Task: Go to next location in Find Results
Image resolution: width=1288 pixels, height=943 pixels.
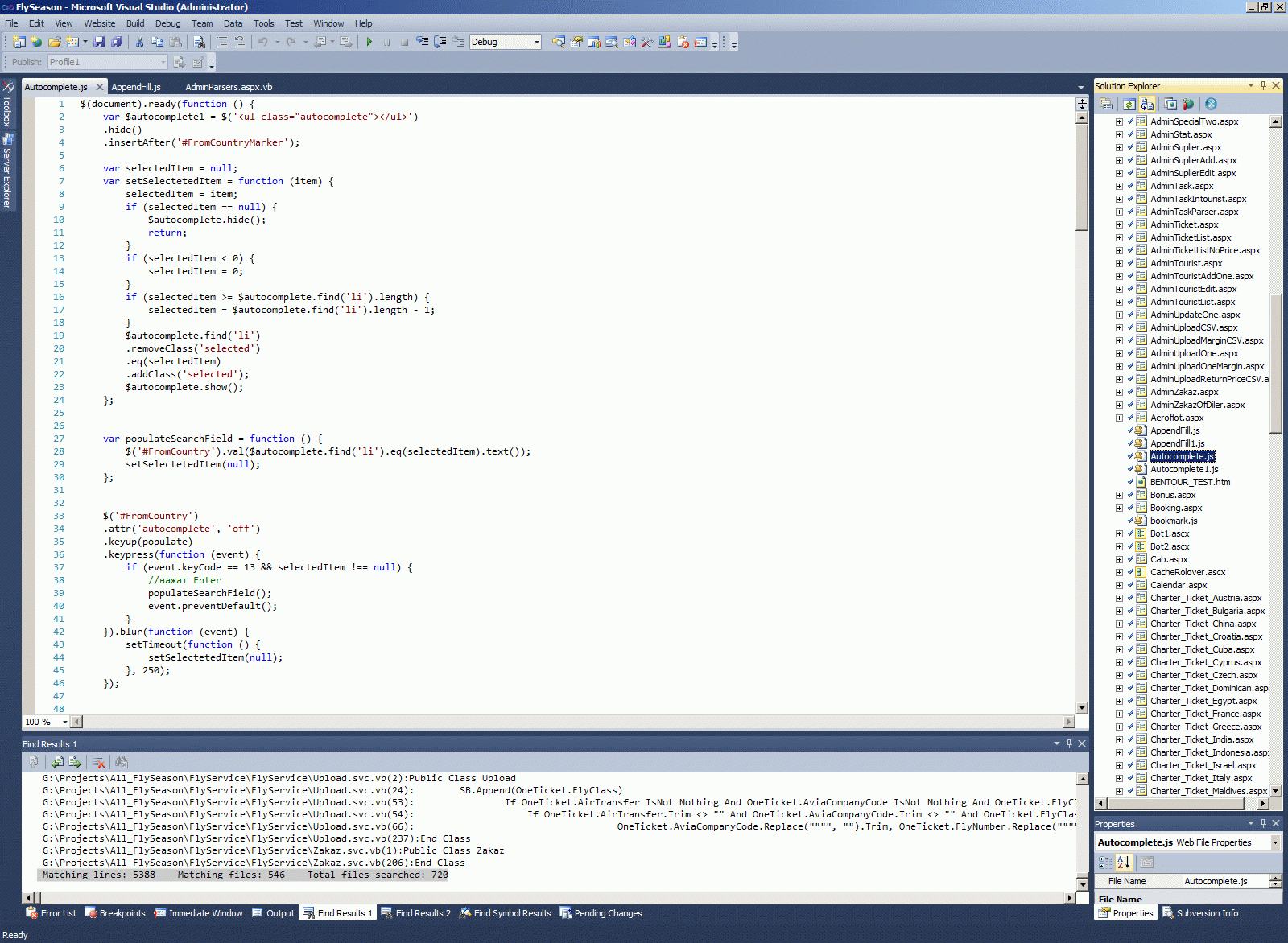Action: click(75, 762)
